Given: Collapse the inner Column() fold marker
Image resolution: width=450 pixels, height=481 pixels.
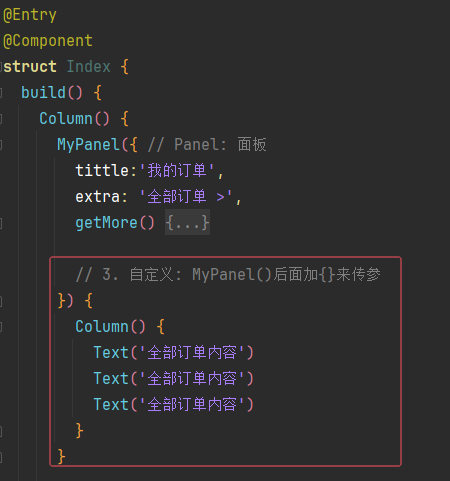Looking at the screenshot, I should [1, 327].
